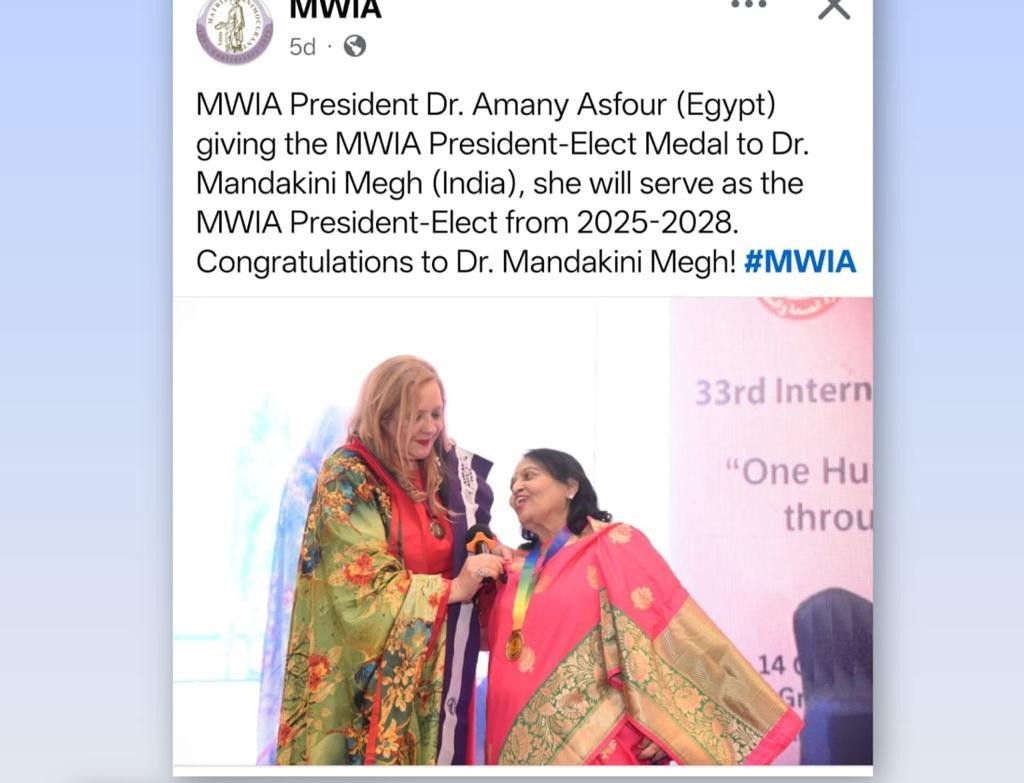Click the 'One Hu' banner quote text
This screenshot has height=783, width=1024.
point(798,471)
